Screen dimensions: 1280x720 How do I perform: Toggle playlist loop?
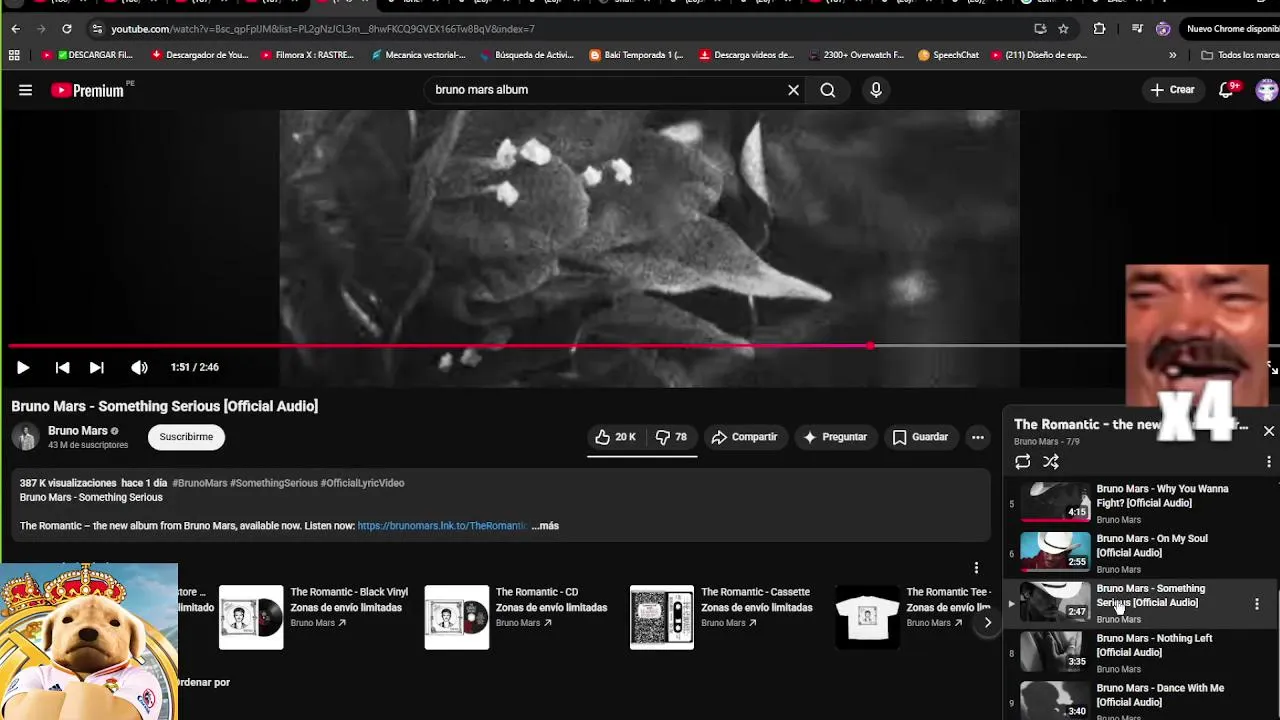(x=1022, y=462)
